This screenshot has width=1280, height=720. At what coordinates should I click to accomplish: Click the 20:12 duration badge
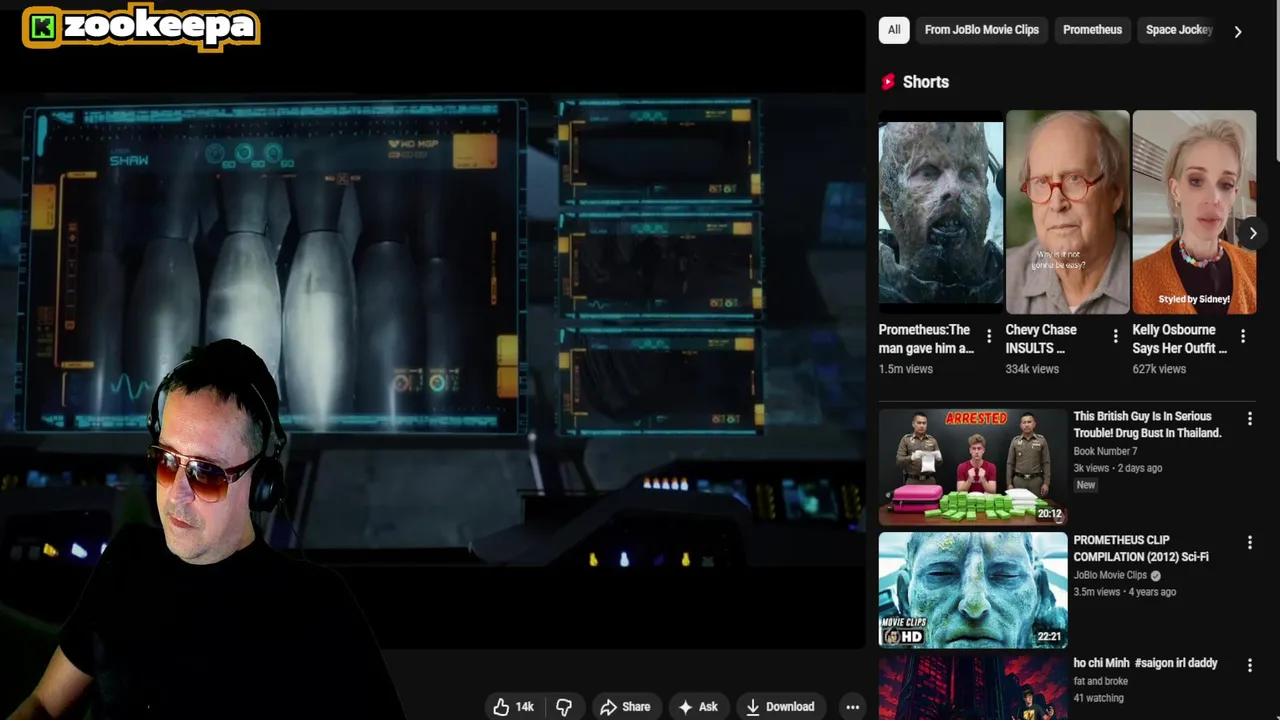[x=1049, y=514]
